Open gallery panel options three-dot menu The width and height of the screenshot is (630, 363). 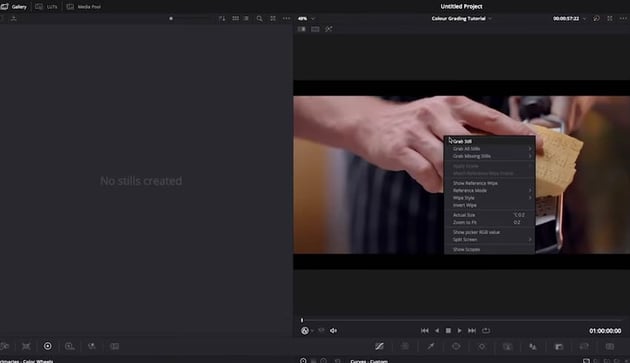pyautogui.click(x=286, y=18)
